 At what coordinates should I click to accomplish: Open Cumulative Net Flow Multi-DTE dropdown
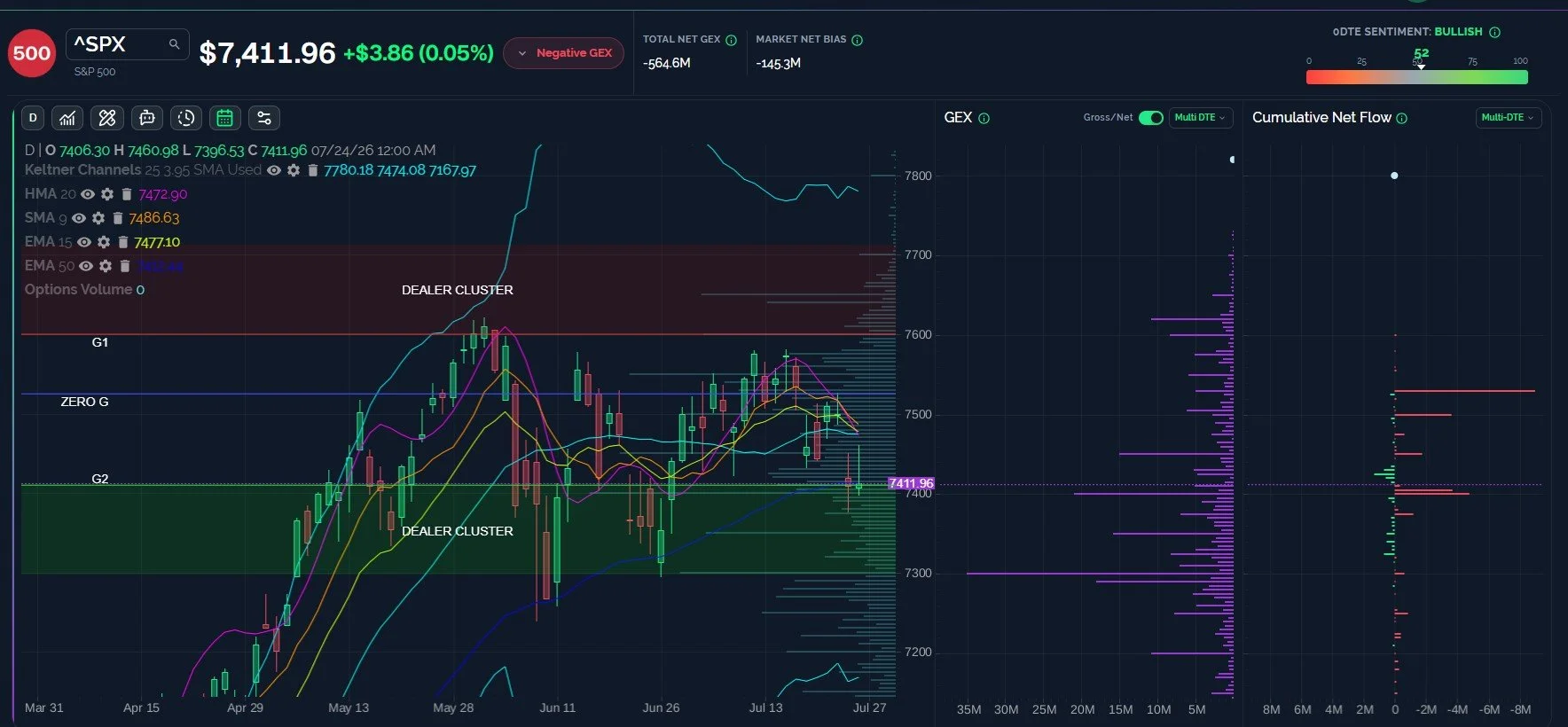click(1508, 118)
